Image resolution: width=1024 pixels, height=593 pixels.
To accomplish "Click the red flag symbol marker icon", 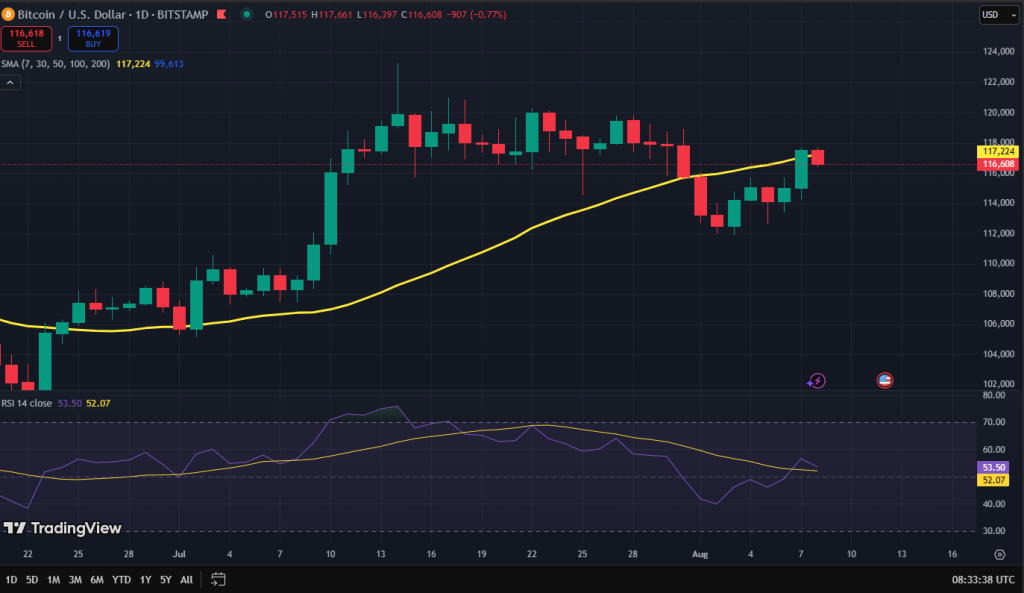I will 221,13.
